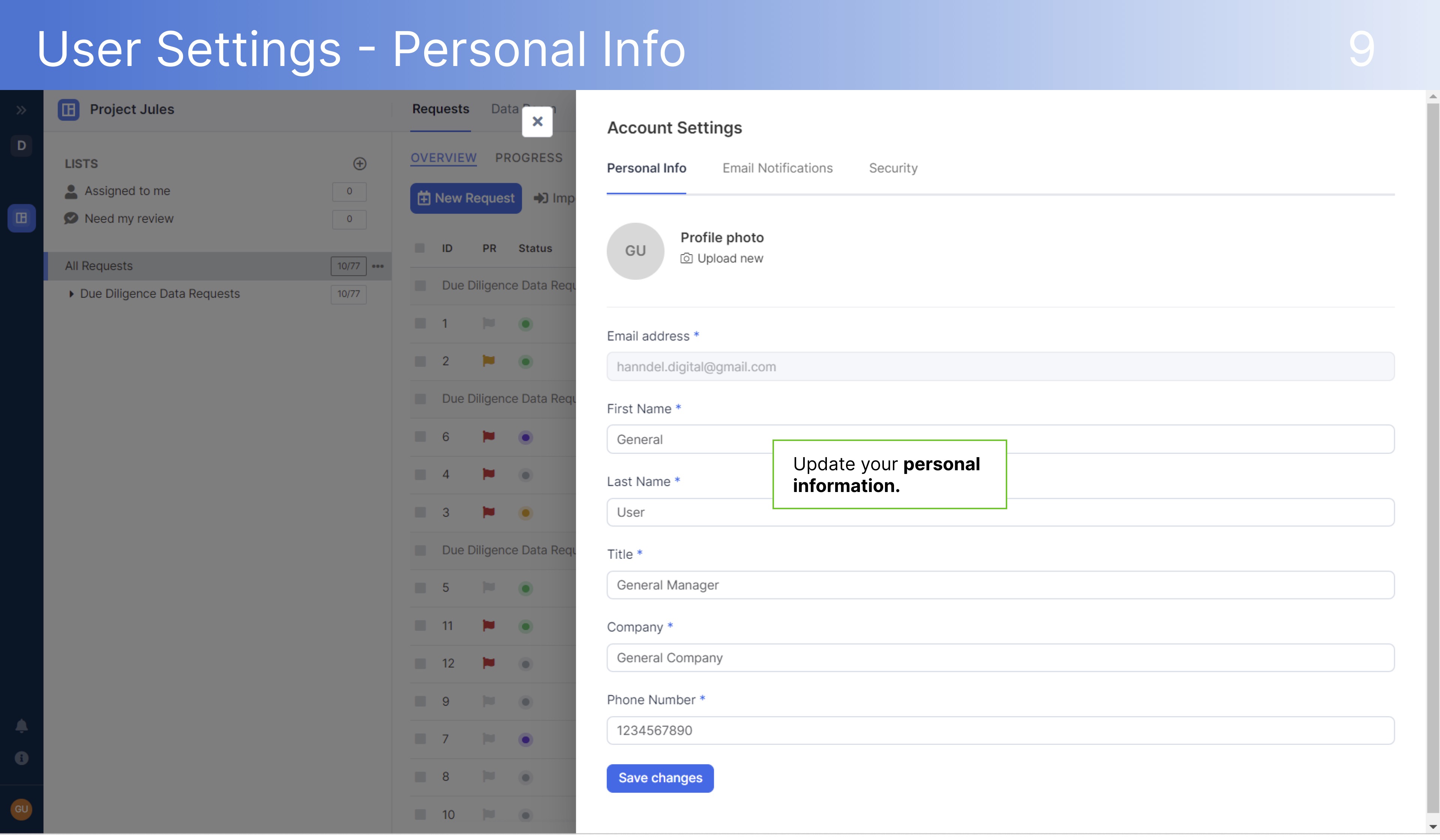Image resolution: width=1440 pixels, height=840 pixels.
Task: Check the Due Diligence Data Requests group checkbox
Action: click(420, 285)
